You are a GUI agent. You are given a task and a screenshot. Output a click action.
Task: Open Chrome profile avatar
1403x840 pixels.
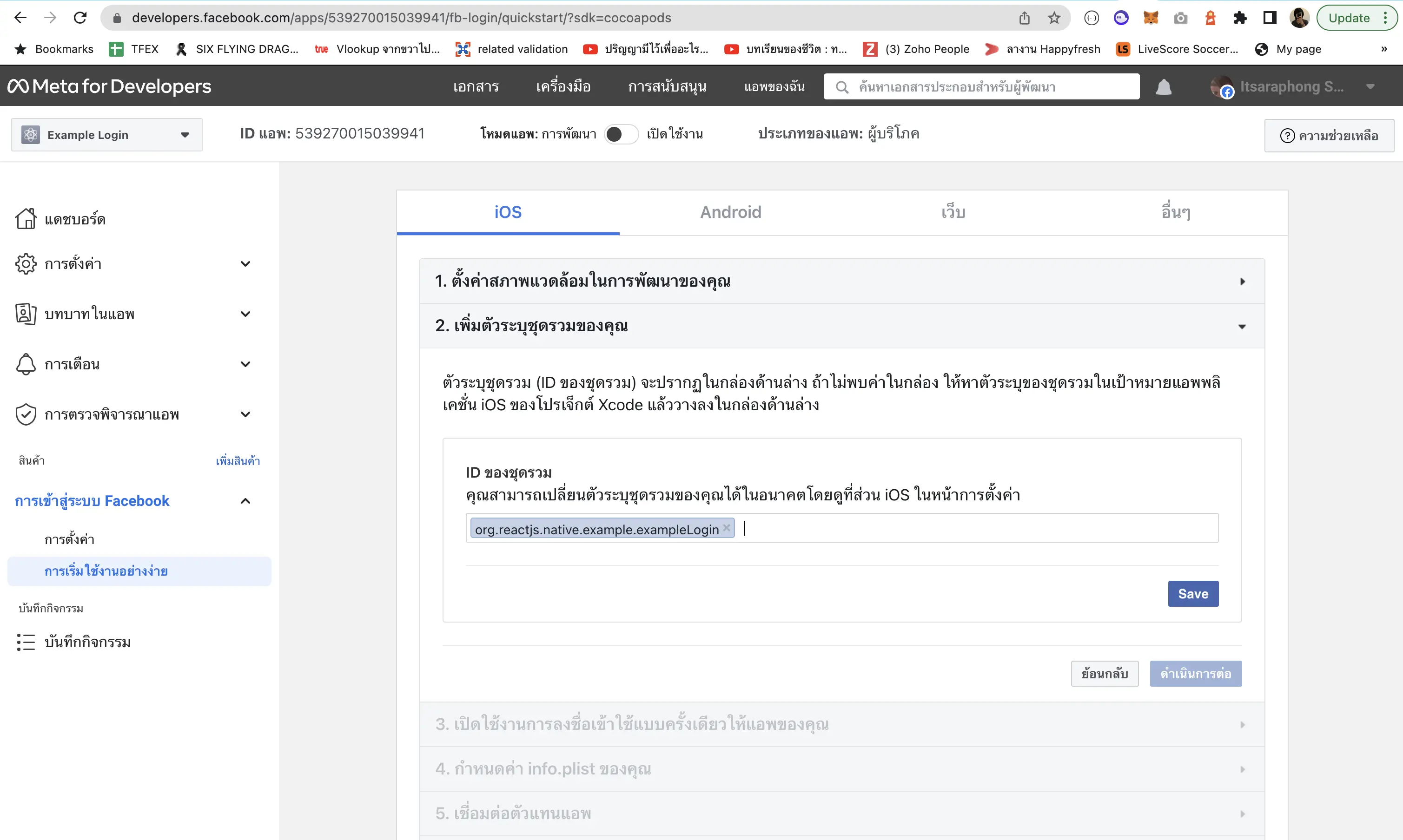click(x=1299, y=18)
